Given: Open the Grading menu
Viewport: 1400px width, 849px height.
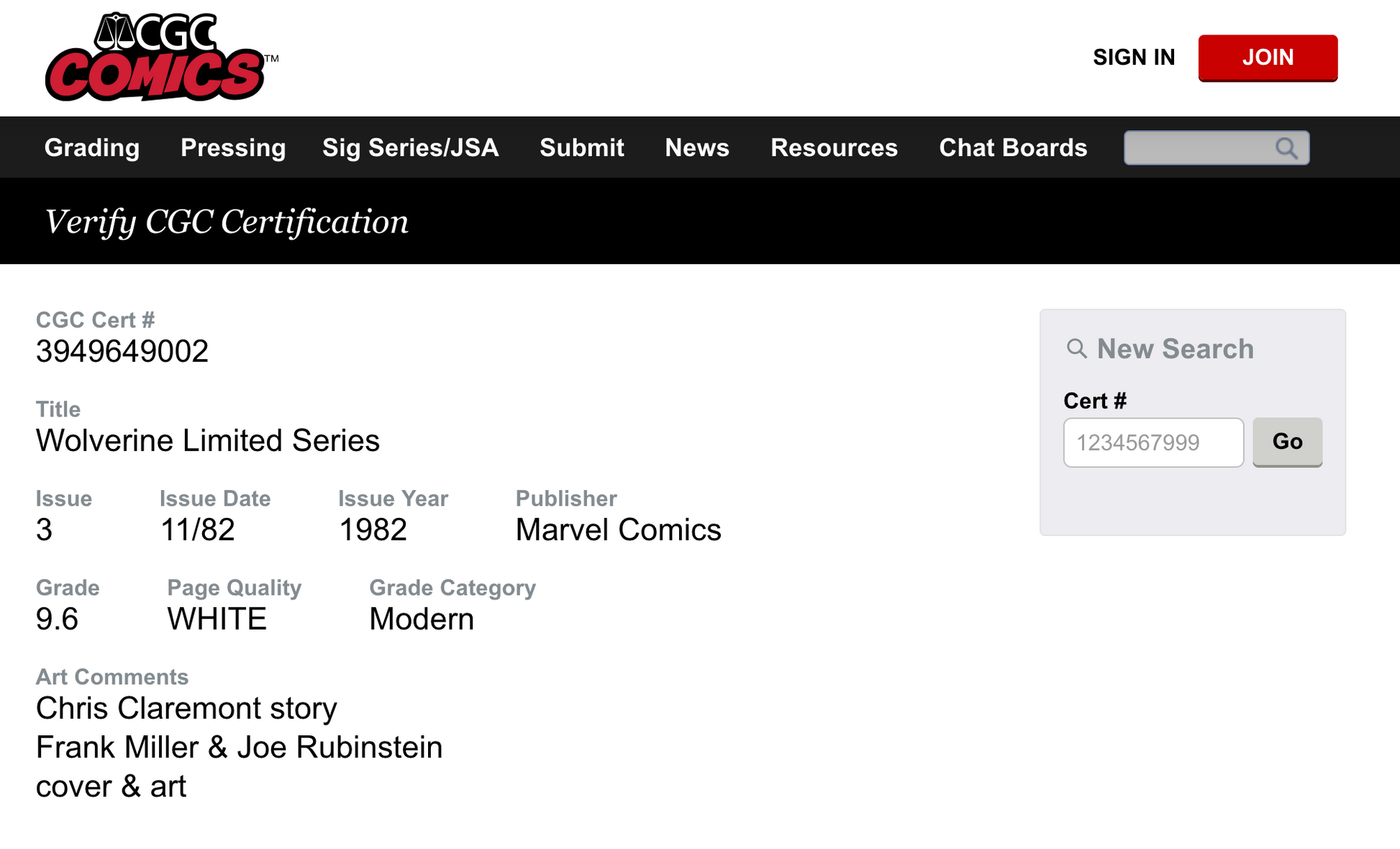Looking at the screenshot, I should click(91, 147).
